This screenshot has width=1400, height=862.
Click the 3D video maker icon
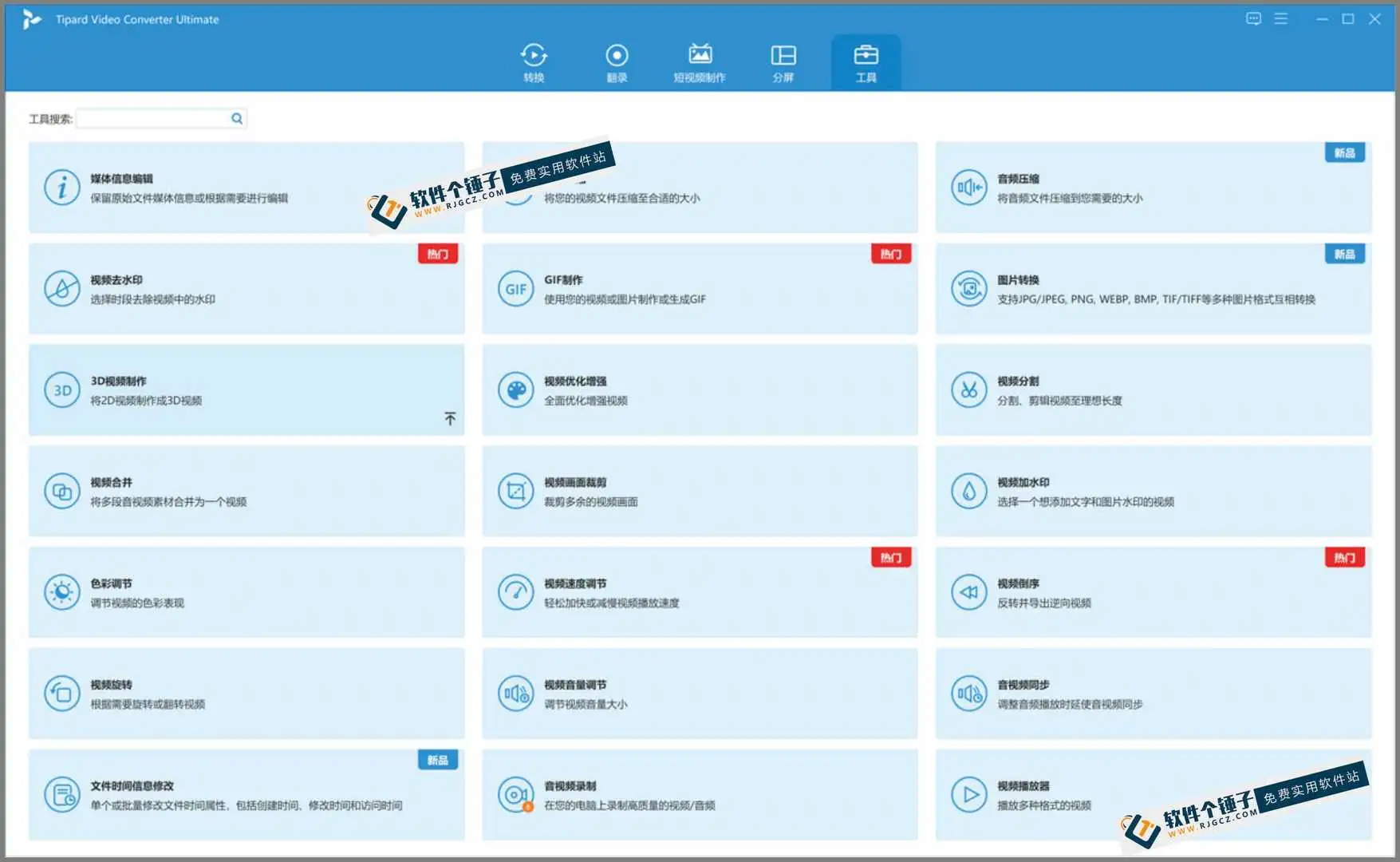coord(61,390)
